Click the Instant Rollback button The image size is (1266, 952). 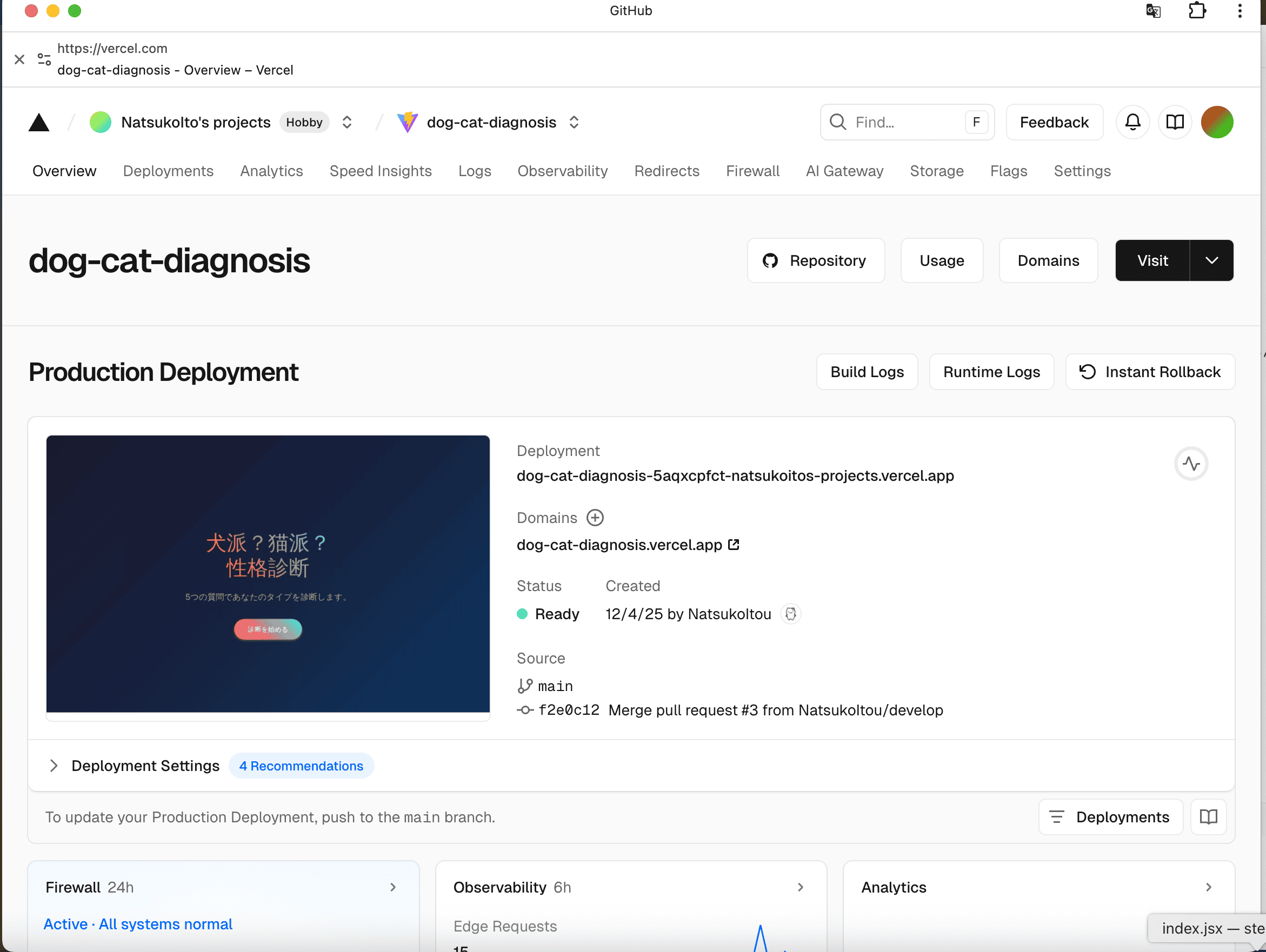click(x=1150, y=372)
